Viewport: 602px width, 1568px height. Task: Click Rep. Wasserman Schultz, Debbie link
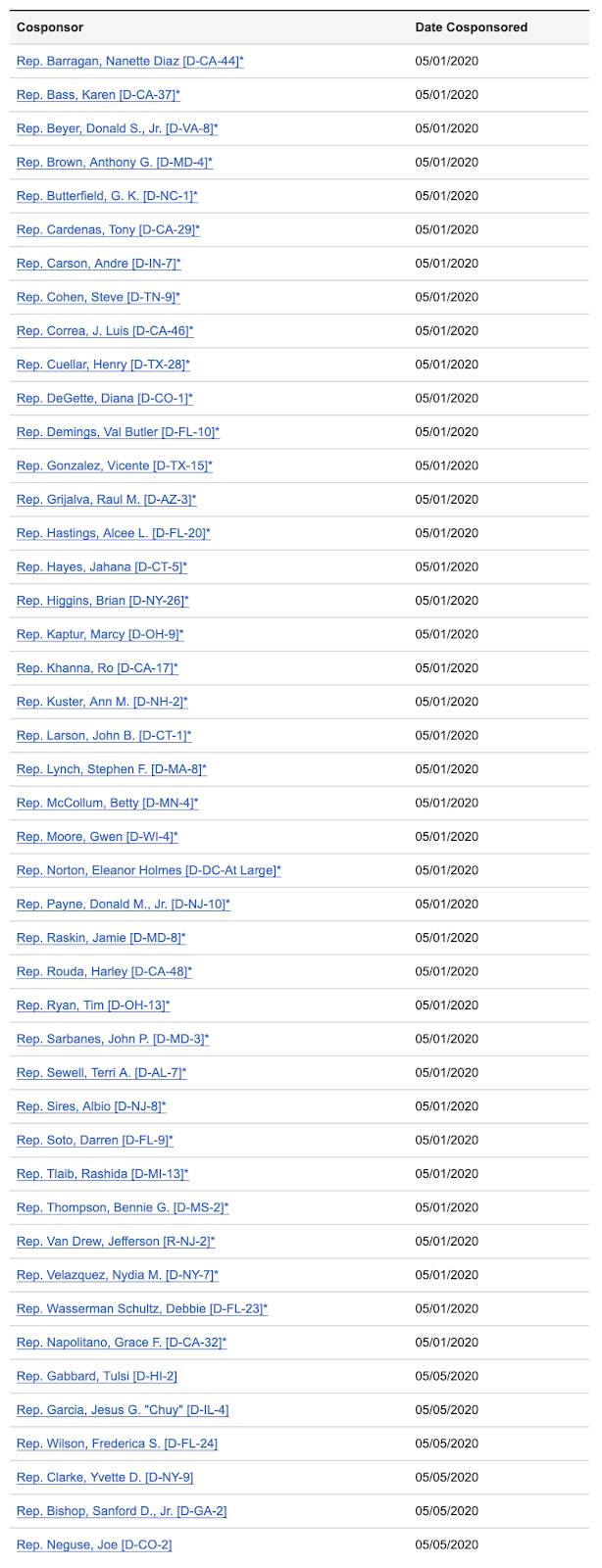(x=141, y=1308)
